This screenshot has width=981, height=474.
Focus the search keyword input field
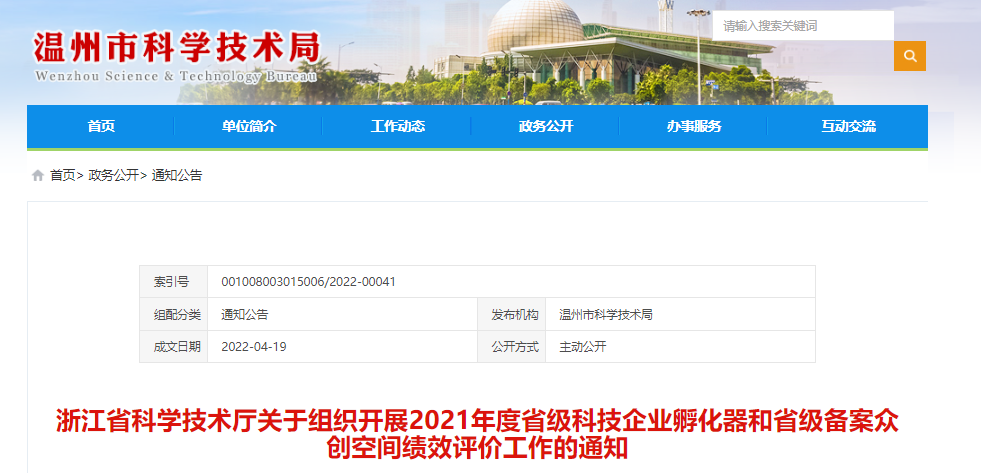(x=803, y=26)
